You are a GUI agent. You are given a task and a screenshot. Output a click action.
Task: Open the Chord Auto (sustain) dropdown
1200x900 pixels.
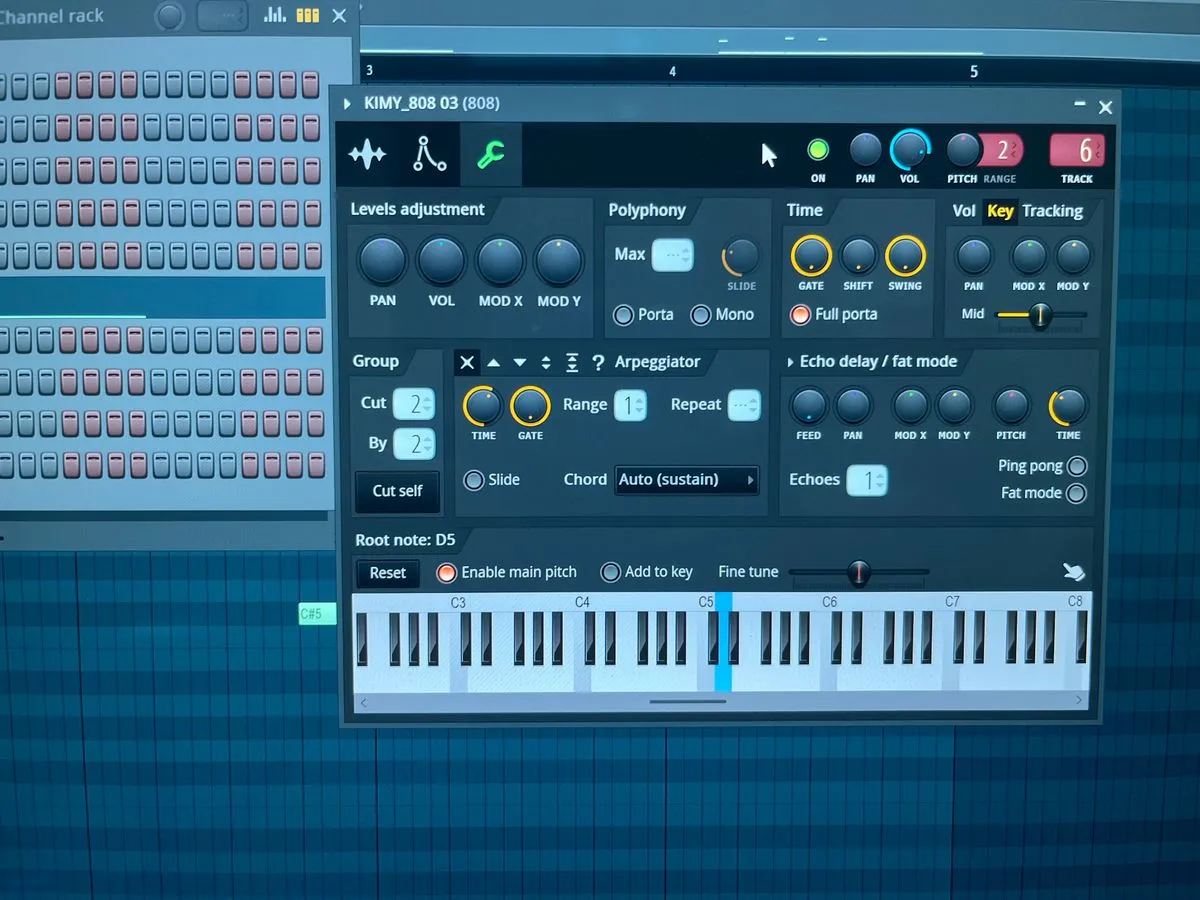point(686,480)
